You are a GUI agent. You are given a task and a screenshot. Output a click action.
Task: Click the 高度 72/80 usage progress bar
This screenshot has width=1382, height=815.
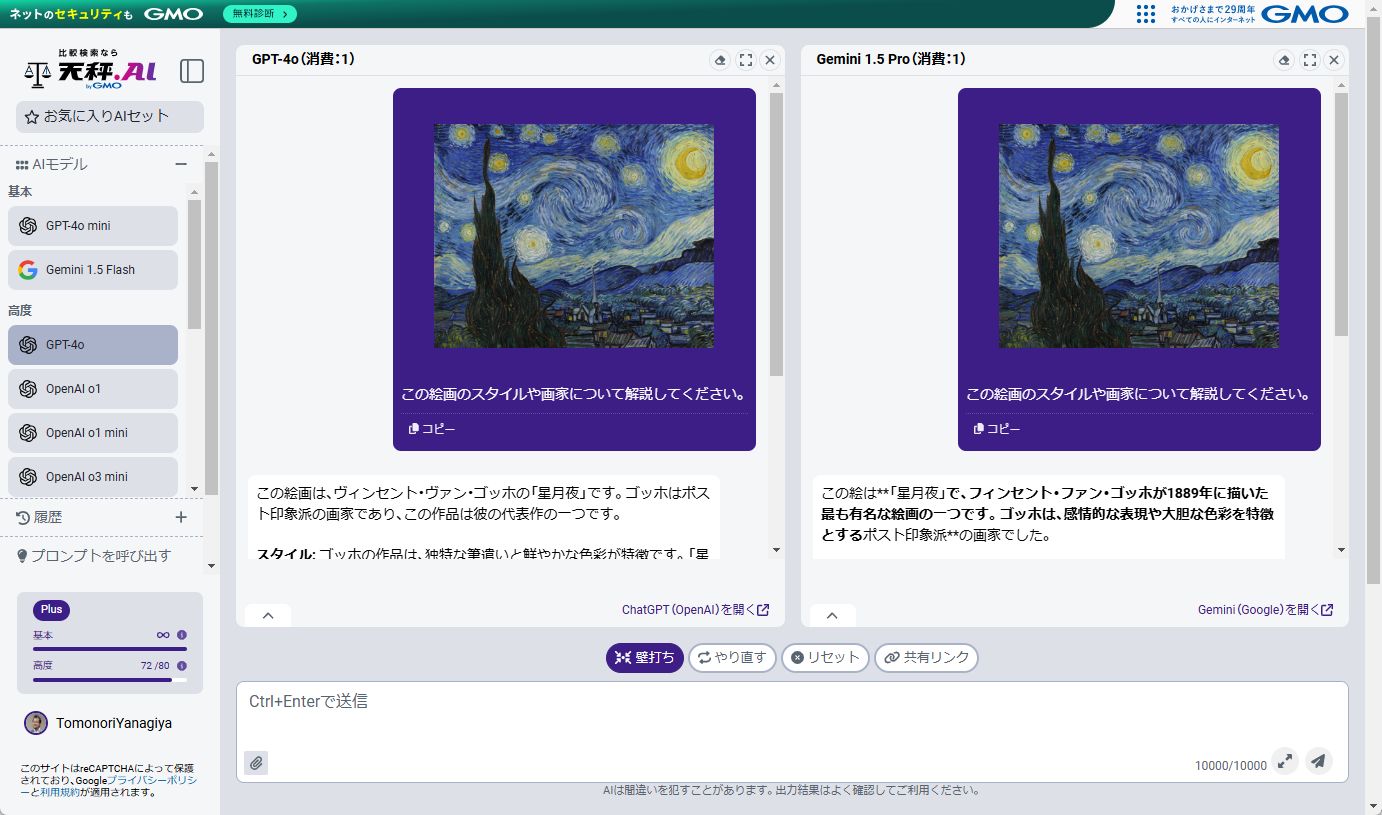108,678
